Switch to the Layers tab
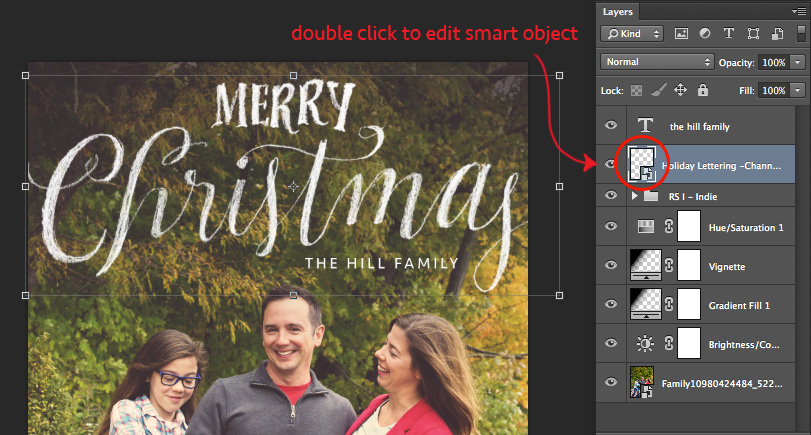The height and width of the screenshot is (435, 811). 618,11
